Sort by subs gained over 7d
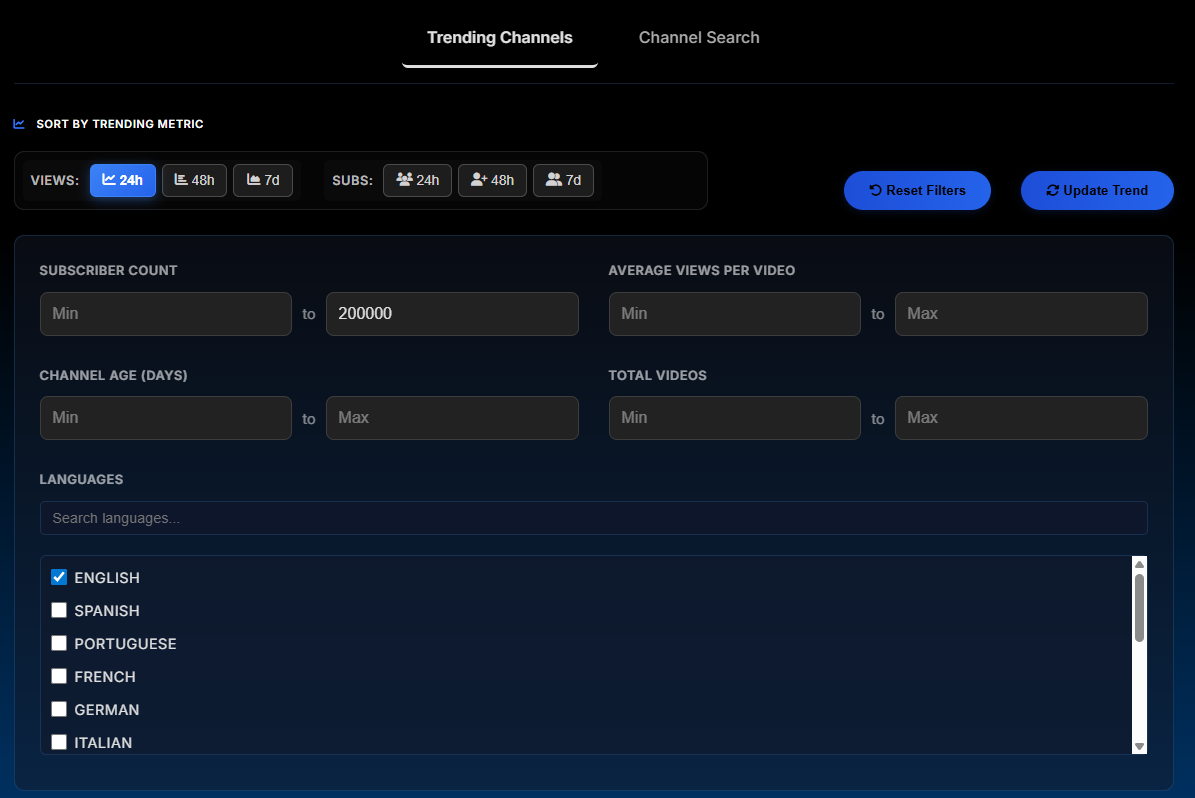Viewport: 1195px width, 798px height. pyautogui.click(x=563, y=181)
